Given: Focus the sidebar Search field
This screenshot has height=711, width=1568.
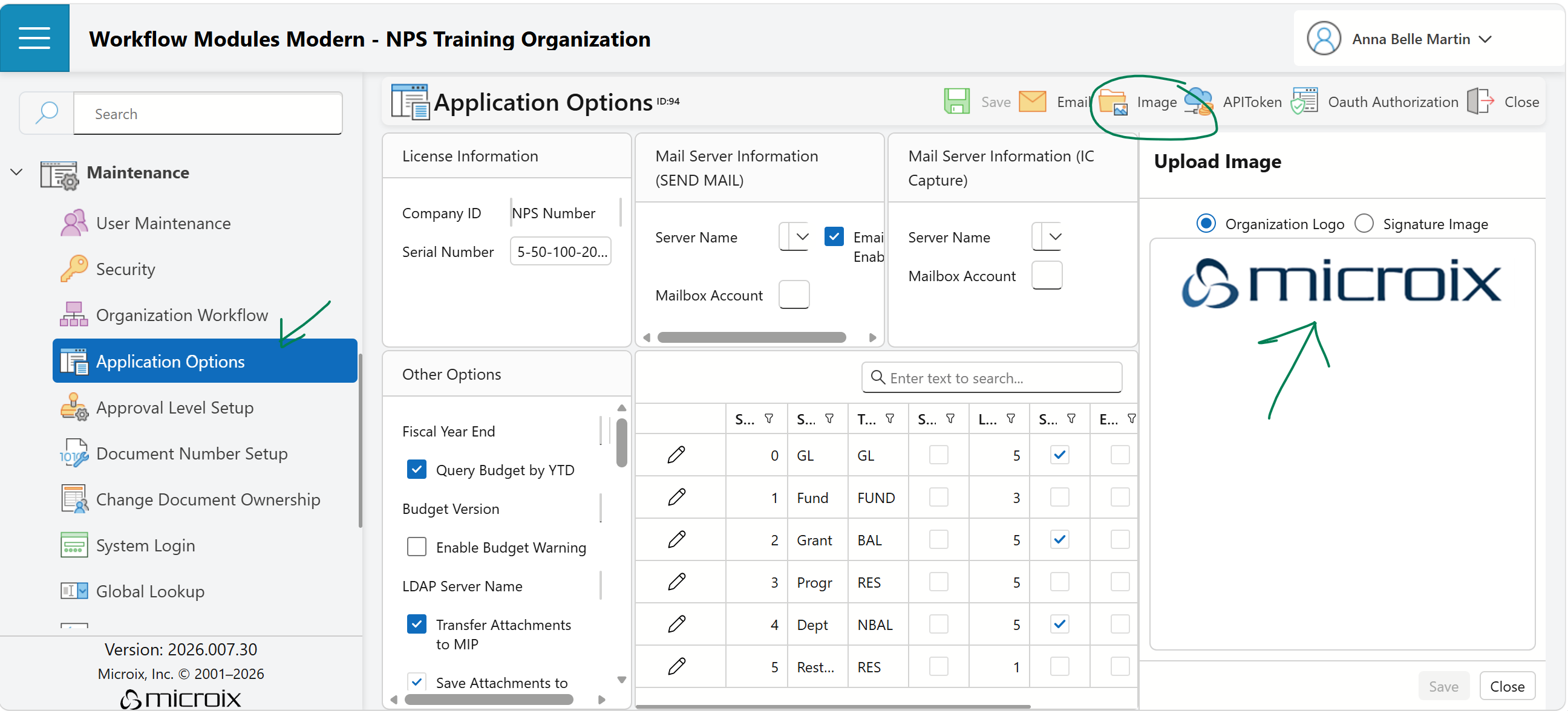Looking at the screenshot, I should (207, 113).
